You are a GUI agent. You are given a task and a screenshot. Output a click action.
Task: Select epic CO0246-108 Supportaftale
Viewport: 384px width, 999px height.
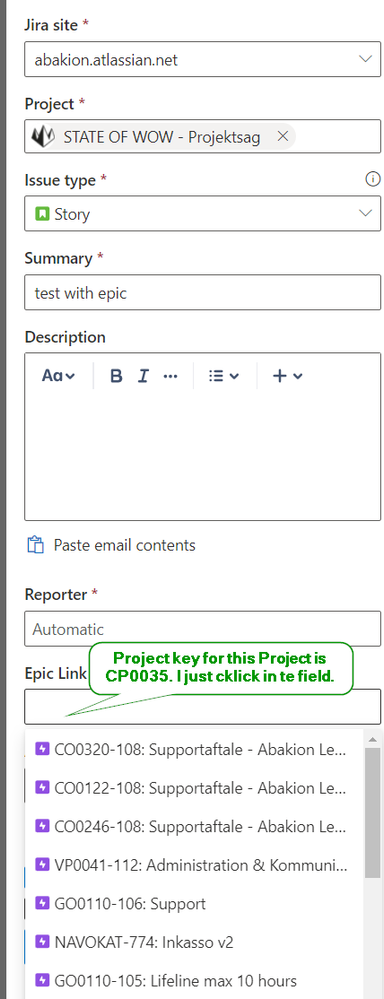coord(194,826)
